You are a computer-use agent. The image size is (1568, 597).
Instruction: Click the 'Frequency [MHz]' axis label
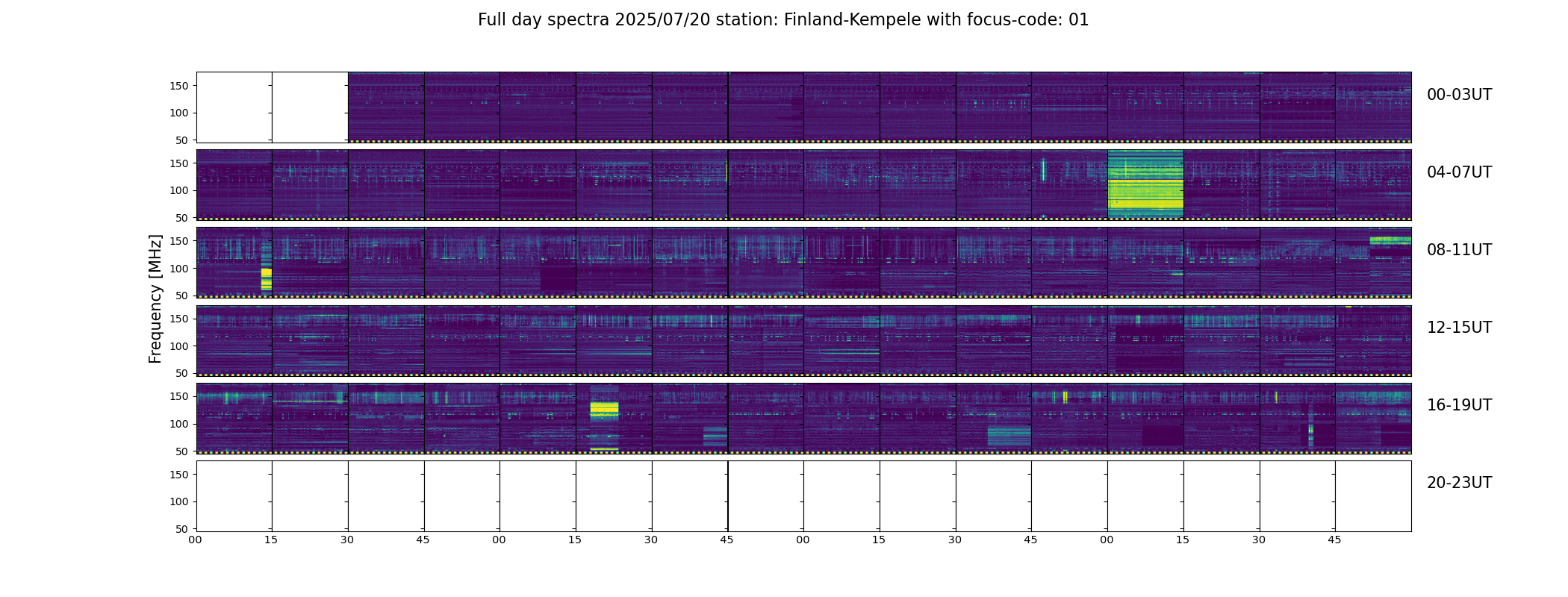tap(155, 298)
